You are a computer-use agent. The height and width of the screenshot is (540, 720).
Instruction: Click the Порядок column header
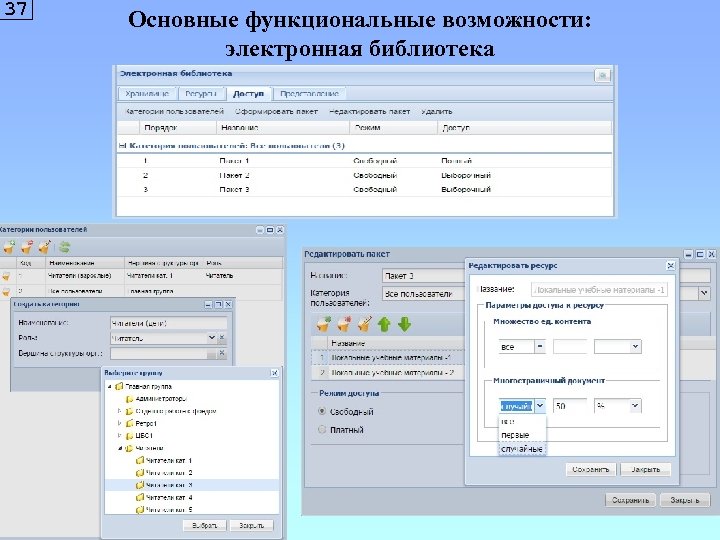coord(178,128)
